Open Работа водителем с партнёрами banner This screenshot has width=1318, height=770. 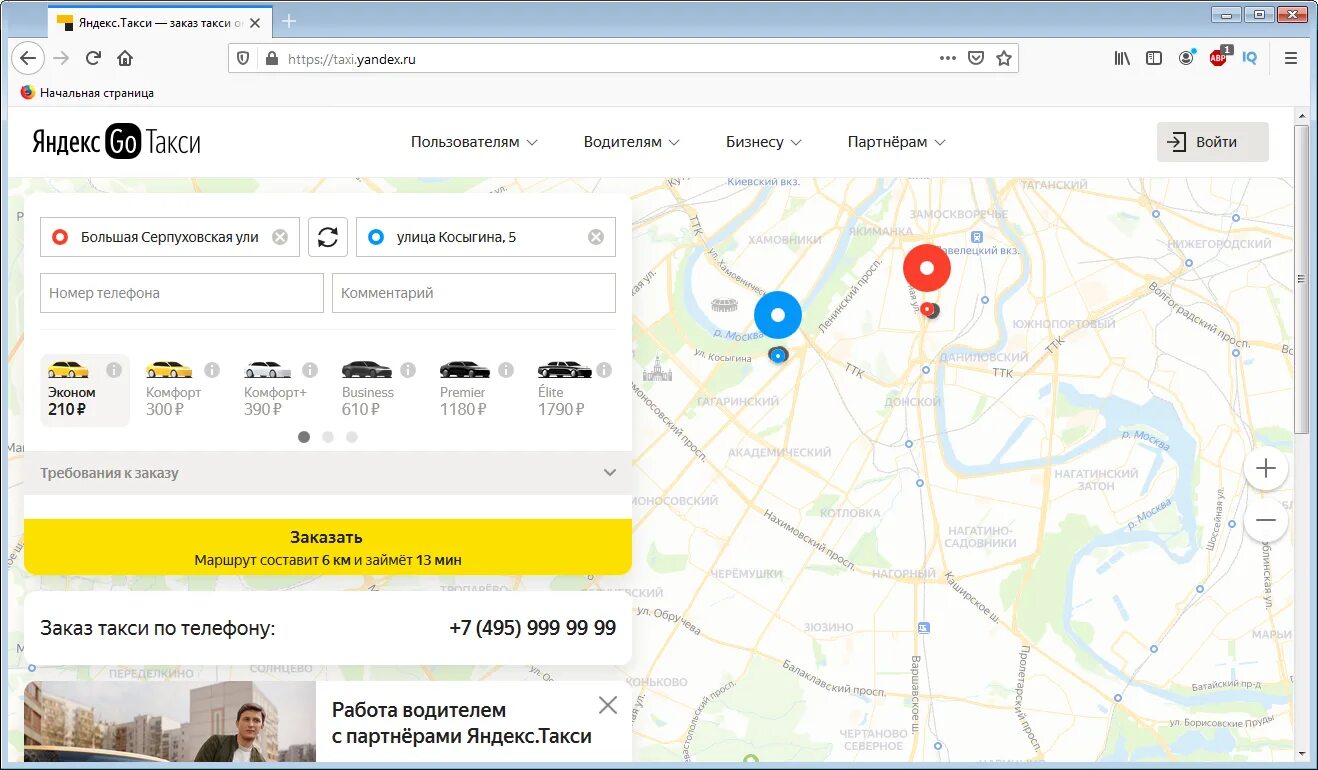(462, 723)
